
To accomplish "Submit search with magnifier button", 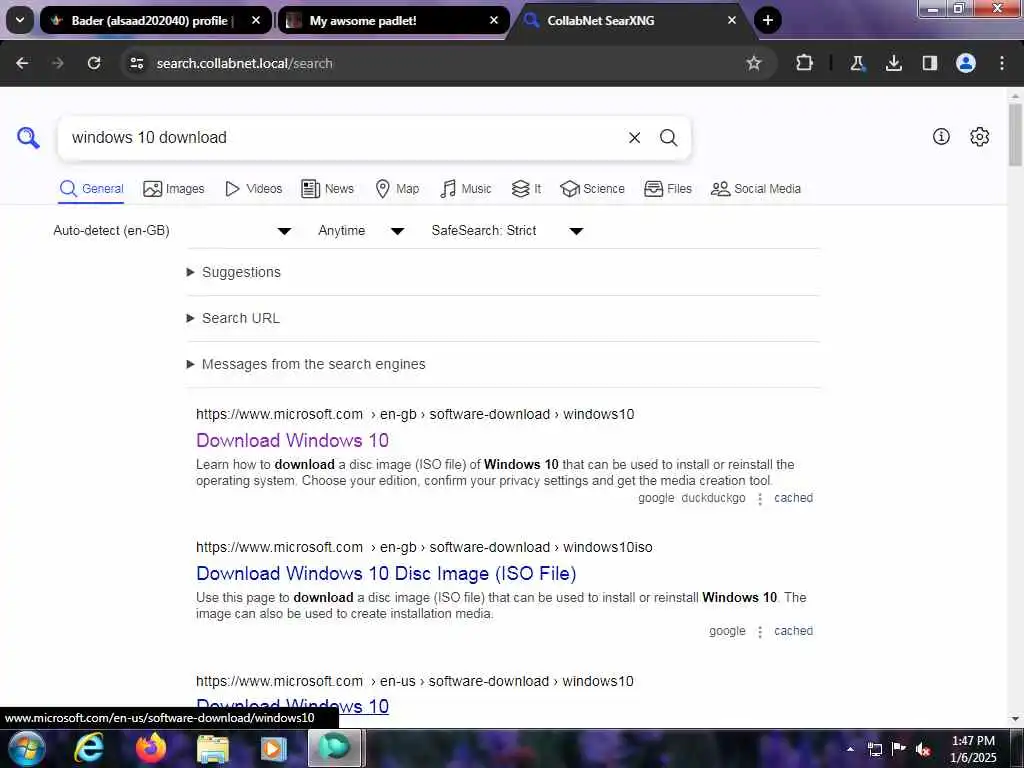I will point(668,138).
